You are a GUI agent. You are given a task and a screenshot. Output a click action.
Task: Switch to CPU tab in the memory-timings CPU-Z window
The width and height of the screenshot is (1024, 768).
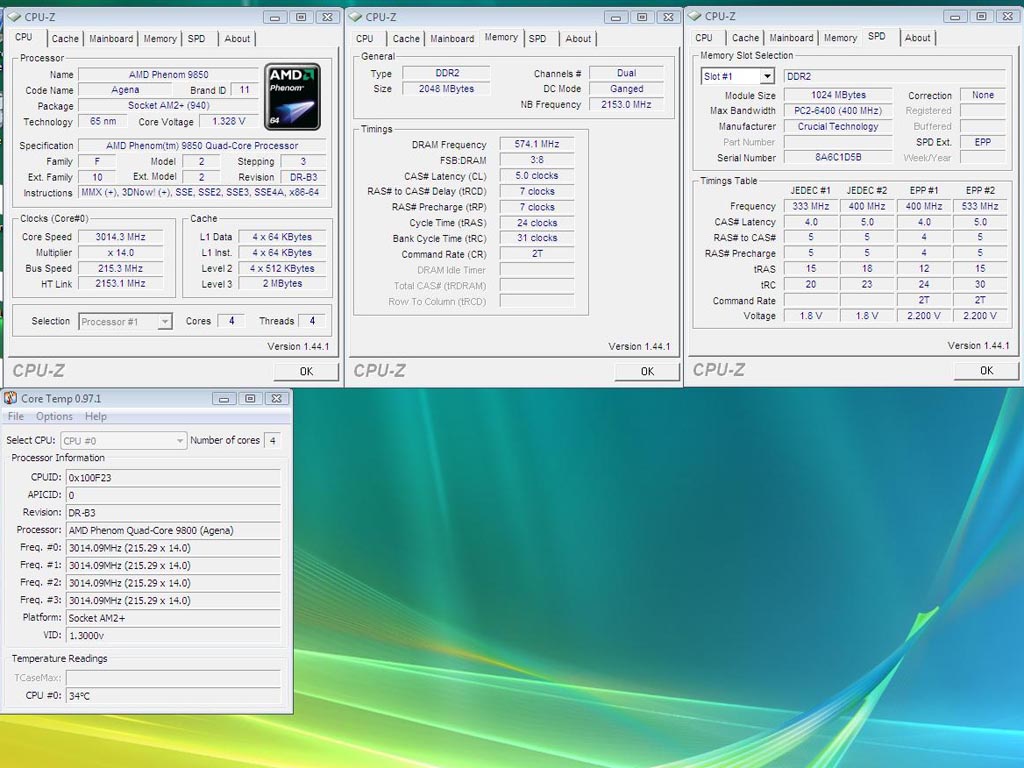tap(365, 39)
